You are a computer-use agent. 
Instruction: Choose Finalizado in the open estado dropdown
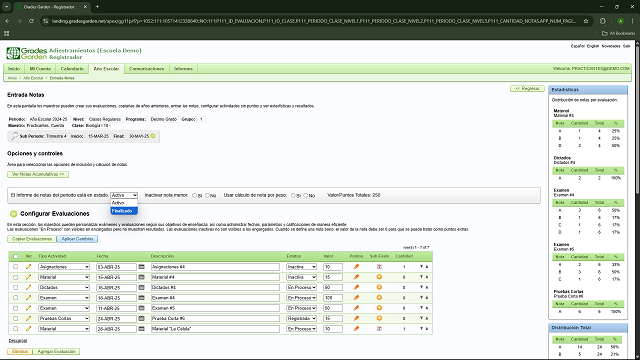coord(124,211)
